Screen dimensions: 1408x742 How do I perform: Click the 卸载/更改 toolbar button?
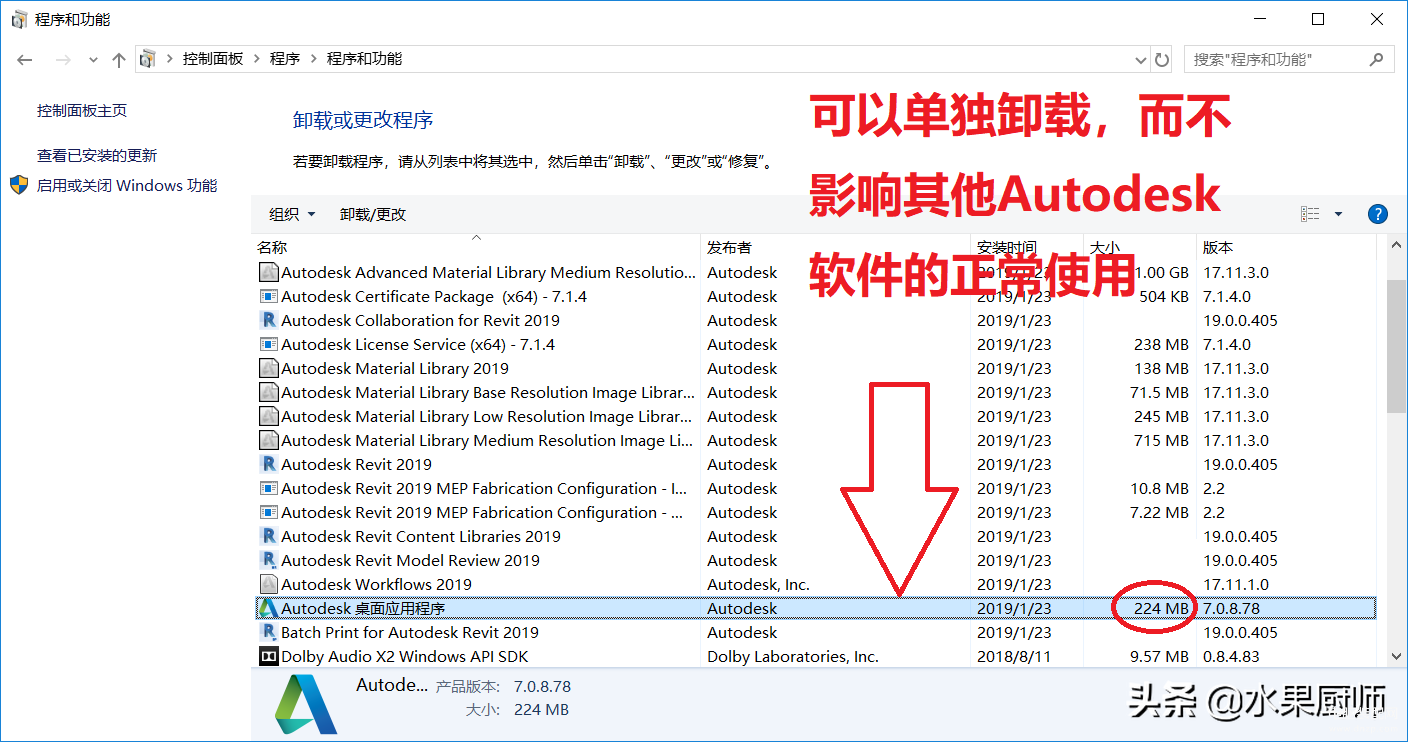point(373,214)
